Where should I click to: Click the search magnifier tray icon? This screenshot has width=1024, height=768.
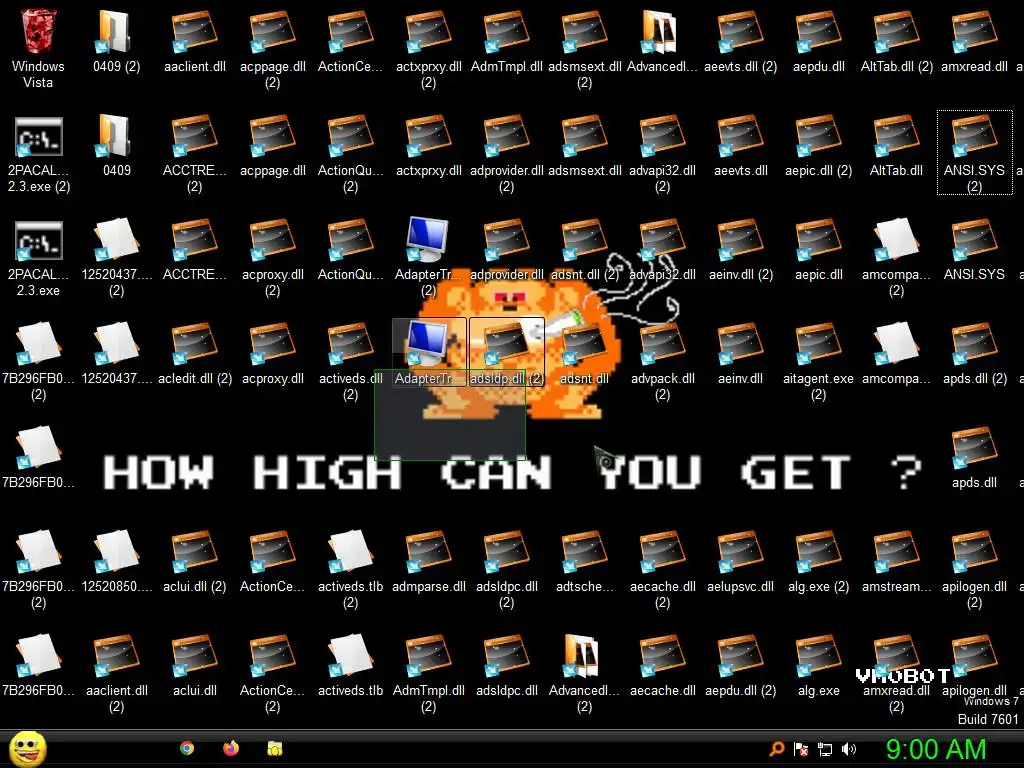pyautogui.click(x=776, y=749)
